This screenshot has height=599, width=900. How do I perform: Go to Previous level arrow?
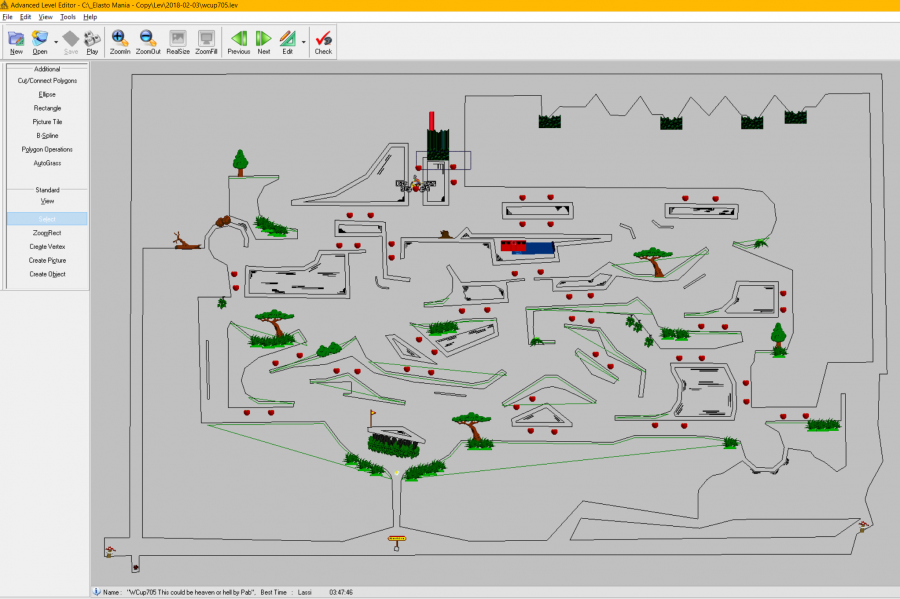(239, 41)
